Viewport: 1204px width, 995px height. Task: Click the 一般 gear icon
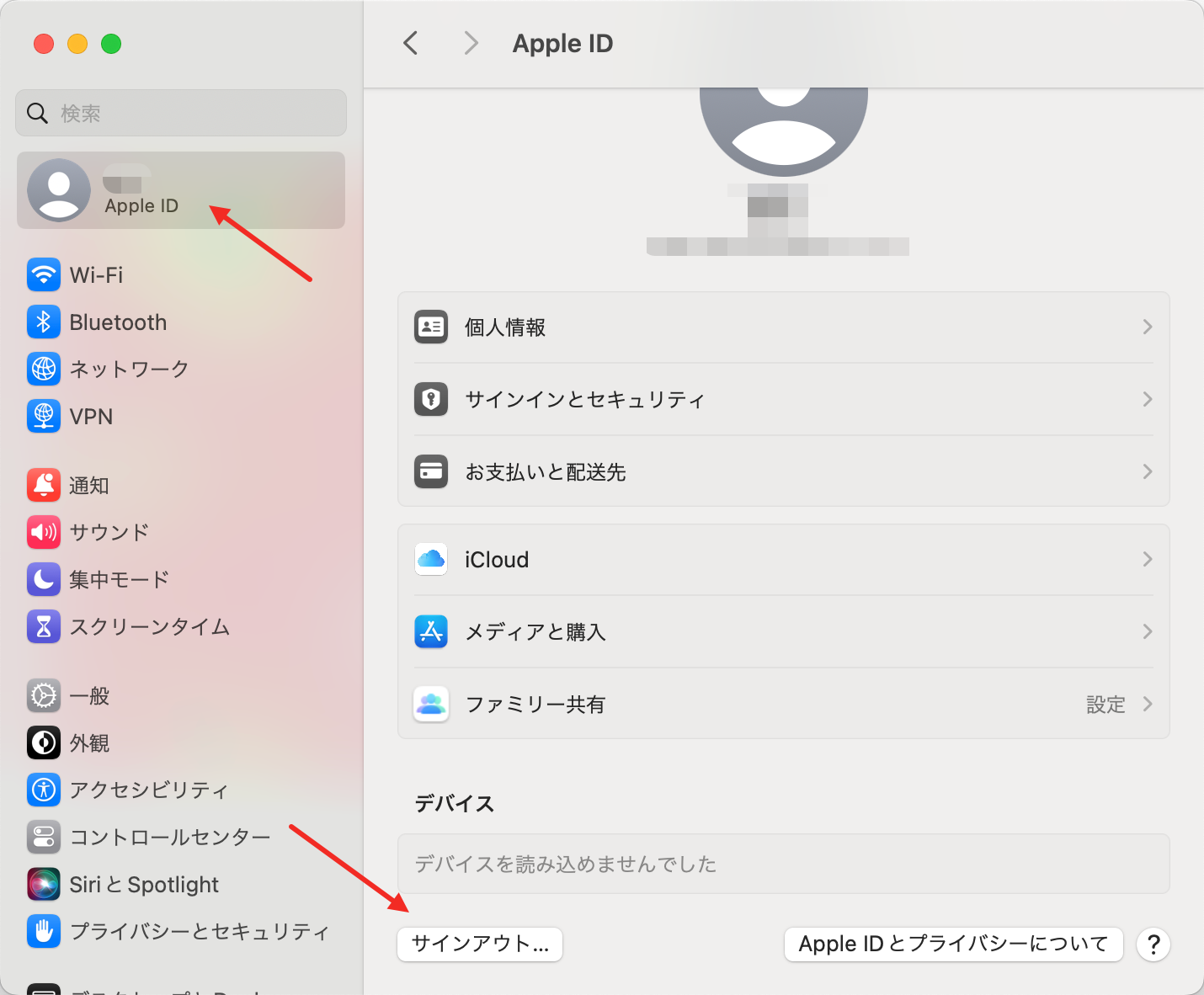44,695
